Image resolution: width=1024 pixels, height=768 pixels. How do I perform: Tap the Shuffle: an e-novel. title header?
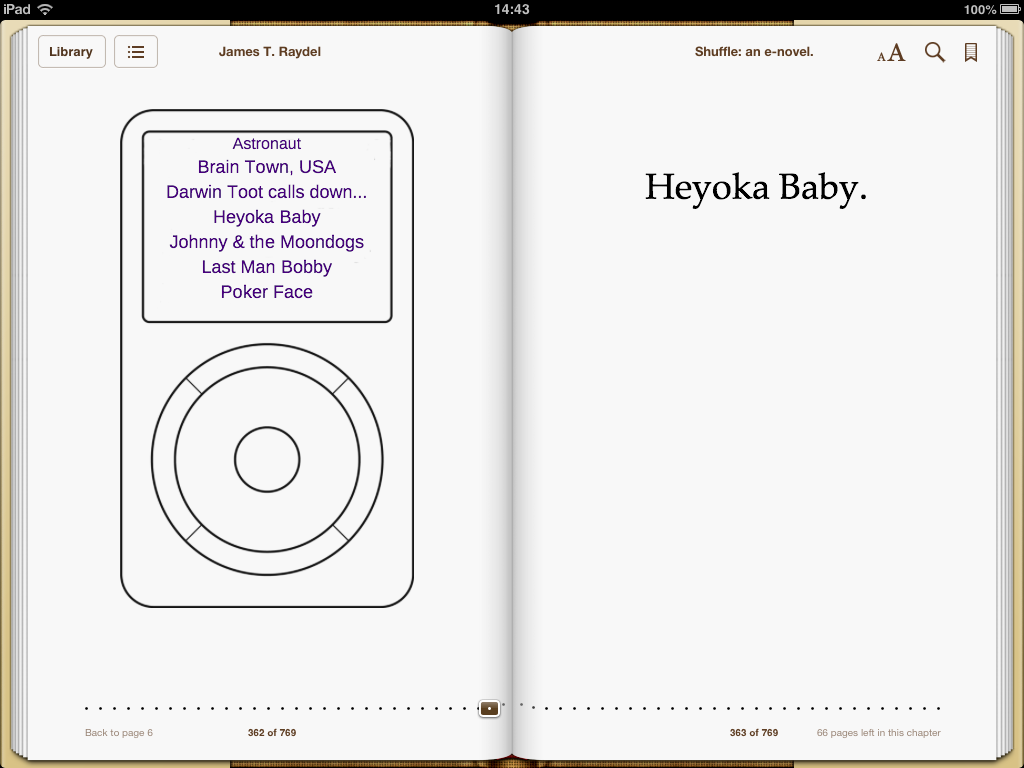(754, 52)
